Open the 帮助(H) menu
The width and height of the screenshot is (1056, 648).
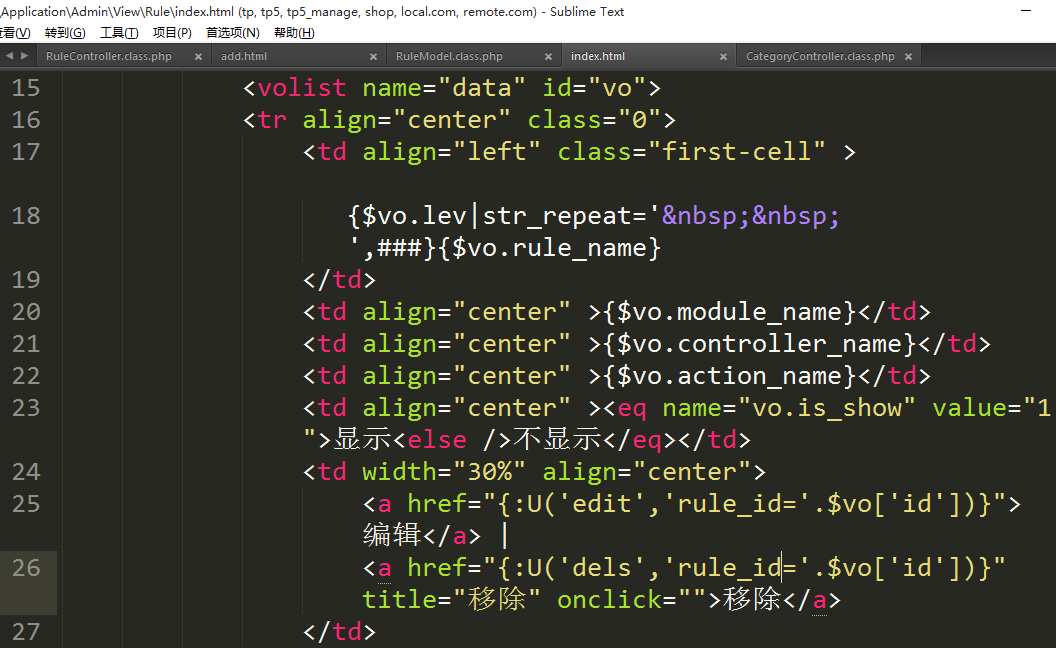(293, 33)
